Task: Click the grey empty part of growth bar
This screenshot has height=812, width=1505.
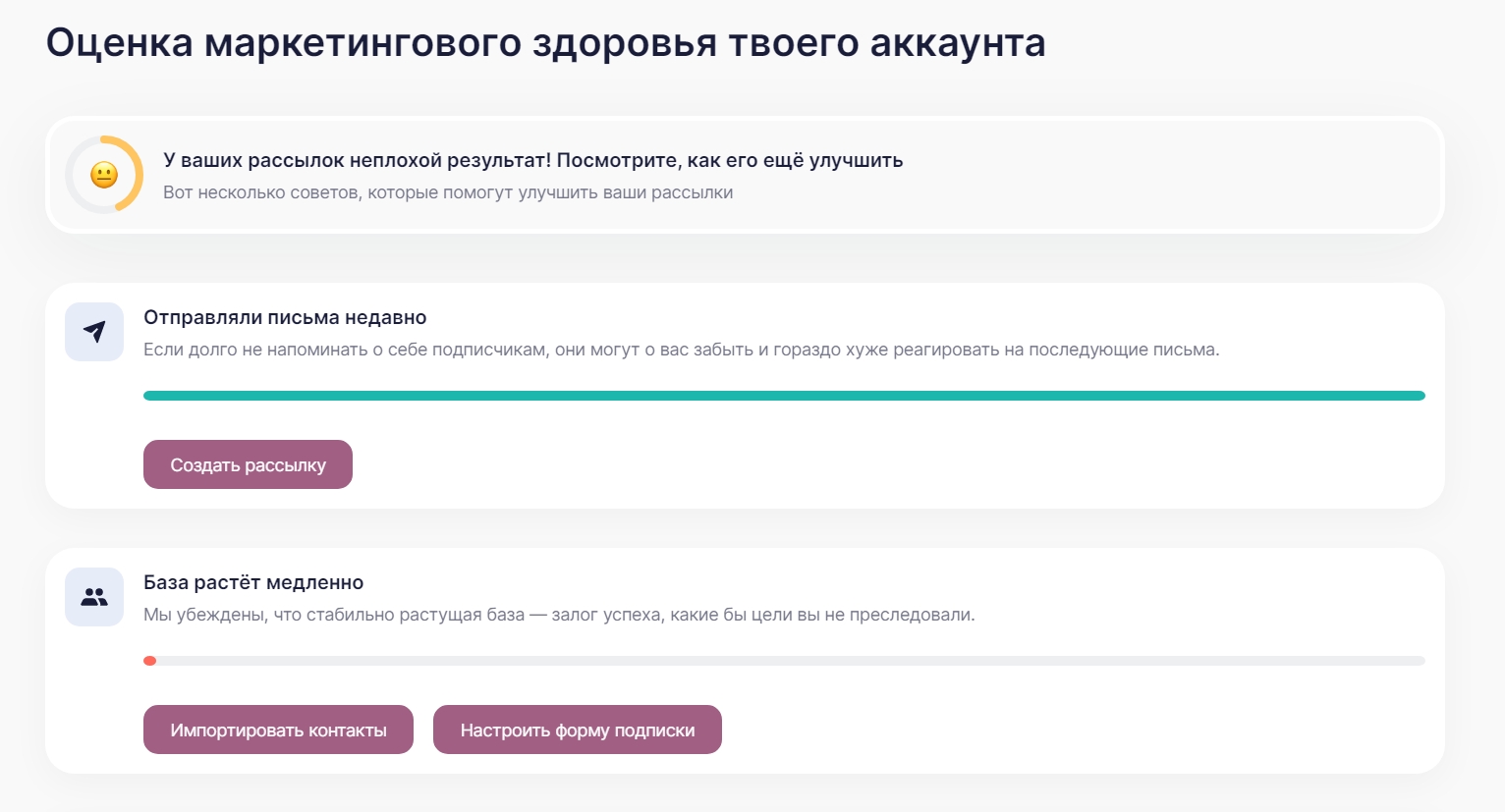Action: pyautogui.click(x=786, y=661)
